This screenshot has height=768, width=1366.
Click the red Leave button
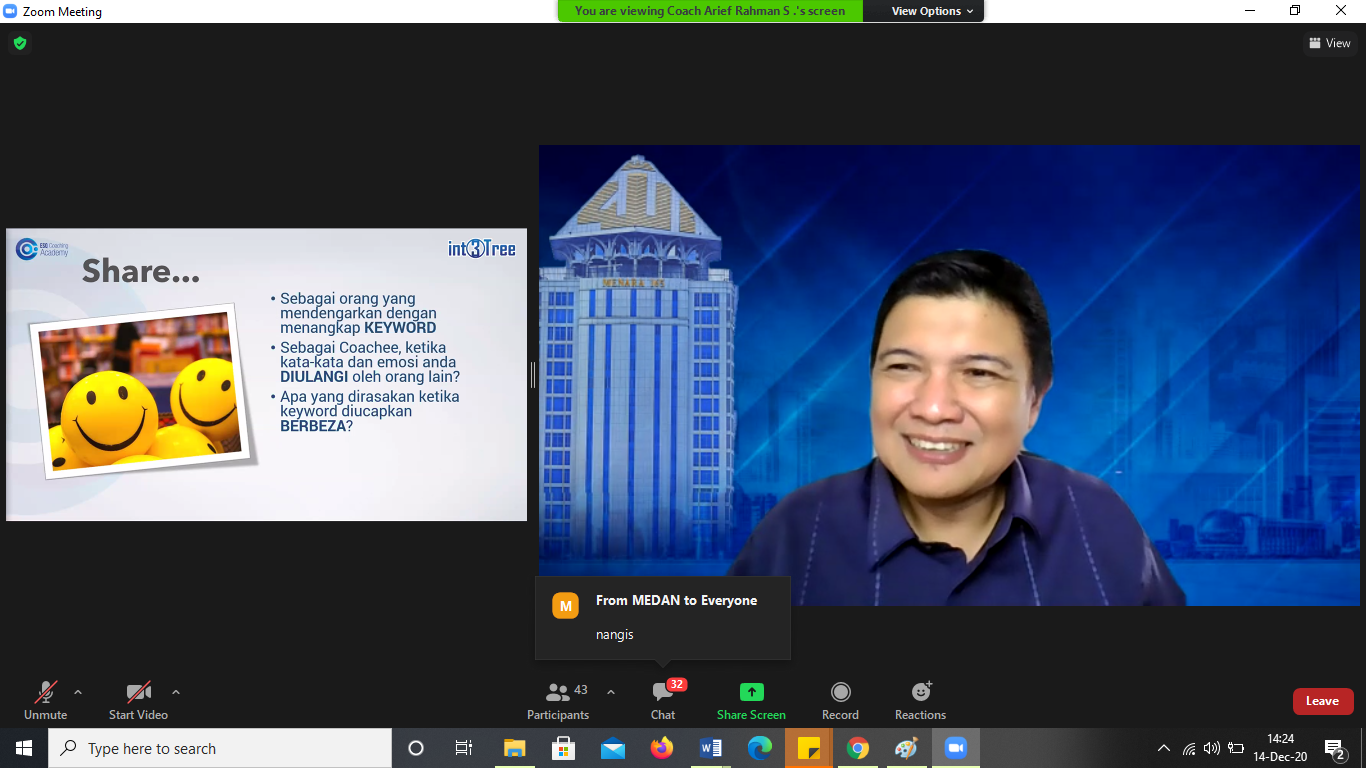1322,701
